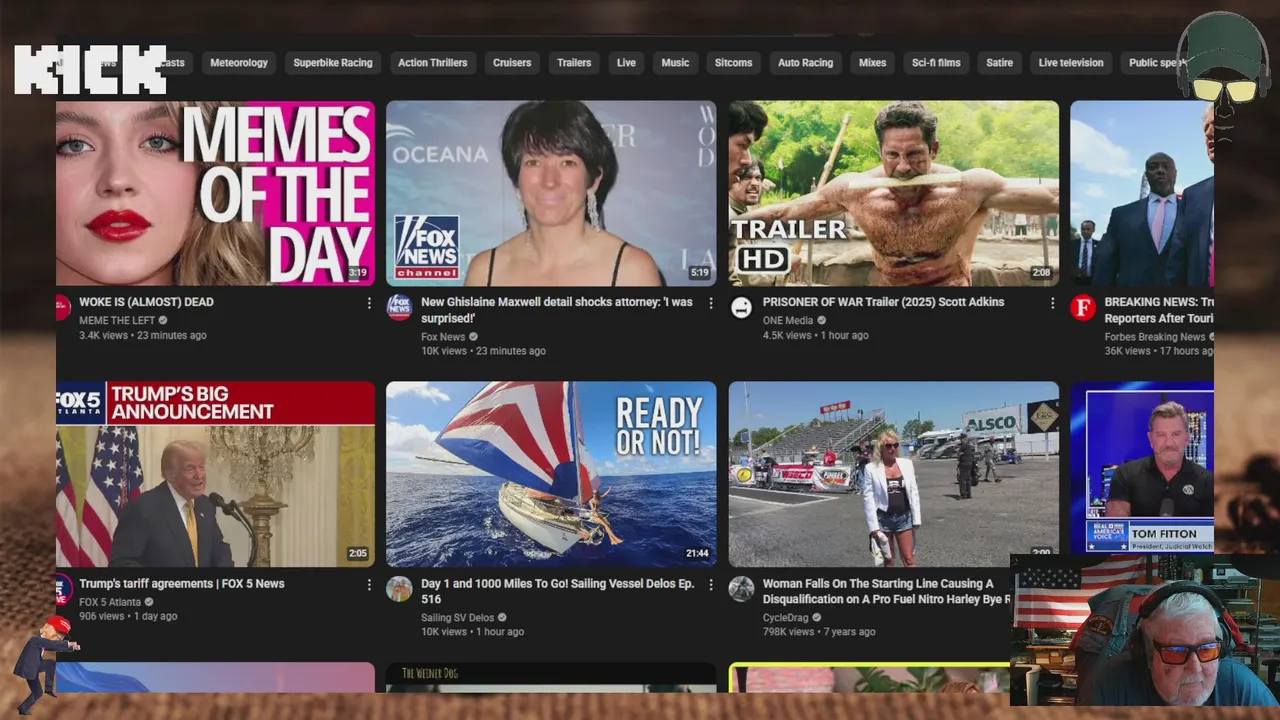Open FOX 5 Atlanta channel avatar
This screenshot has height=720, width=1280.
(63, 589)
